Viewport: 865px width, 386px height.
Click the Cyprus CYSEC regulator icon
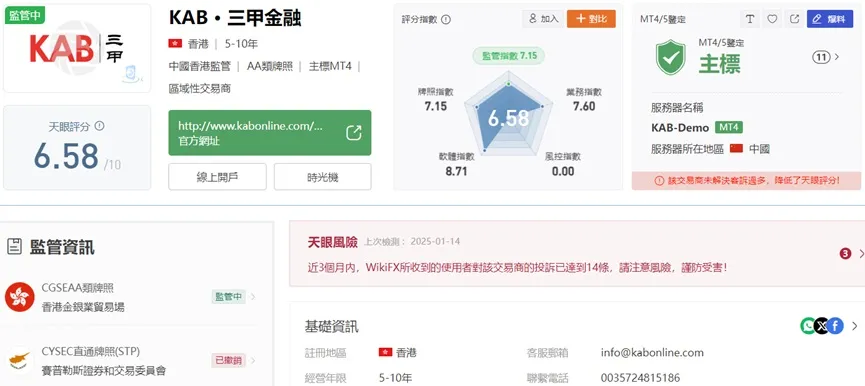tap(20, 361)
